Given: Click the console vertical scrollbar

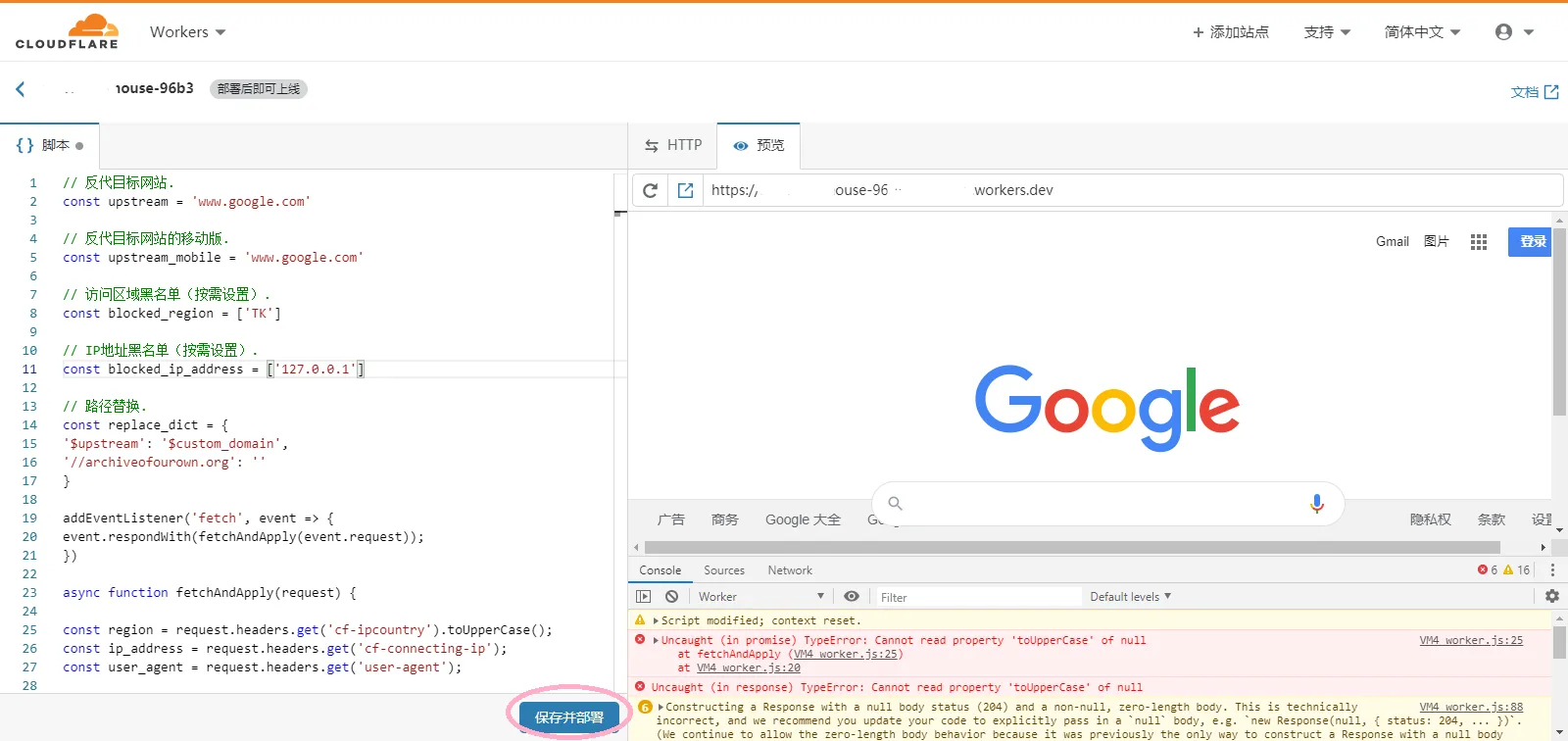Looking at the screenshot, I should (1559, 641).
